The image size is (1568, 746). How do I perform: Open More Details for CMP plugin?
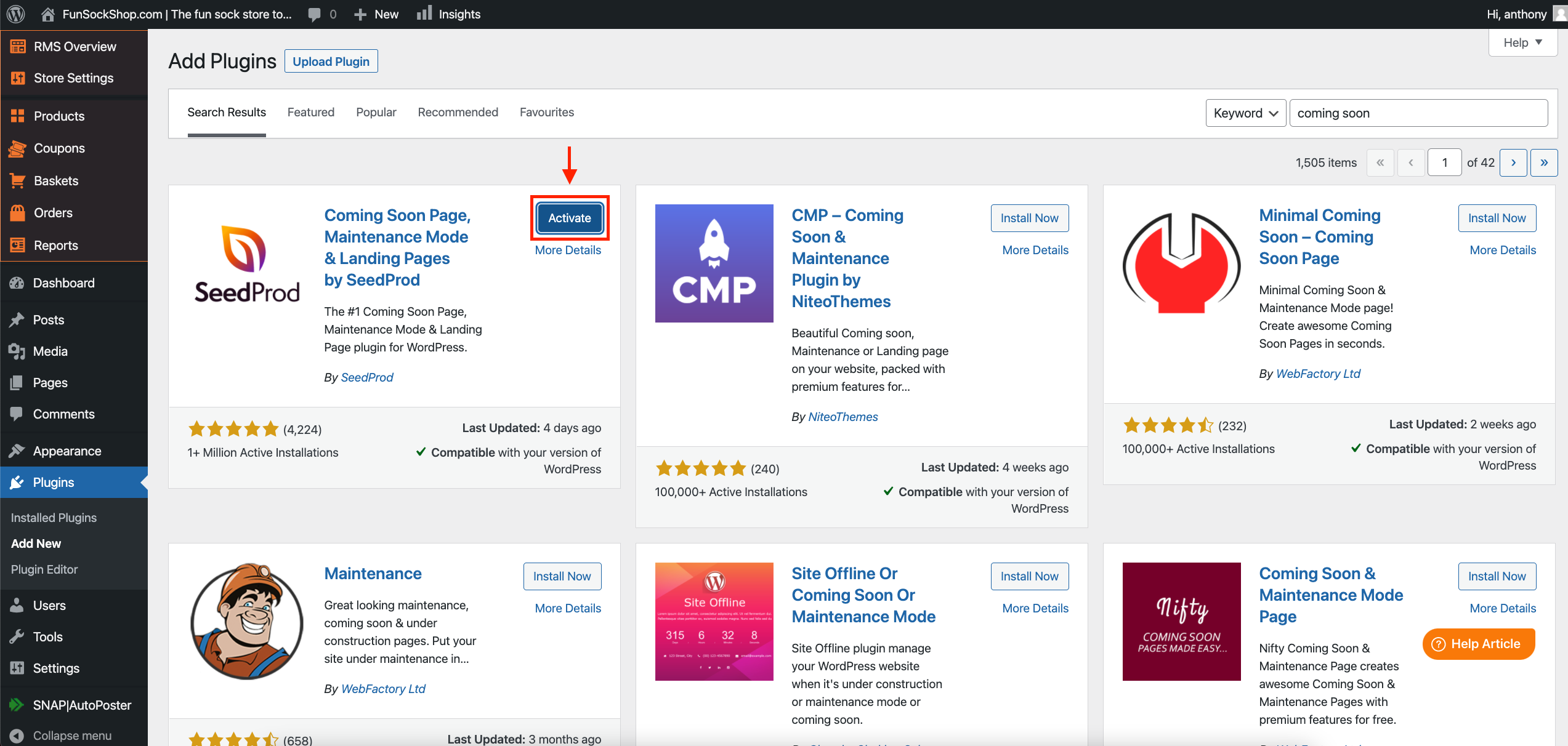pyautogui.click(x=1035, y=250)
